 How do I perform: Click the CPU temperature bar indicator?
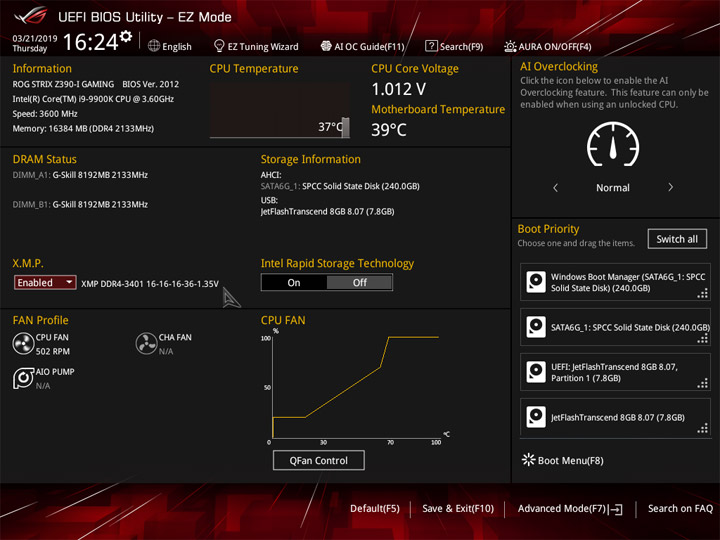pyautogui.click(x=345, y=127)
